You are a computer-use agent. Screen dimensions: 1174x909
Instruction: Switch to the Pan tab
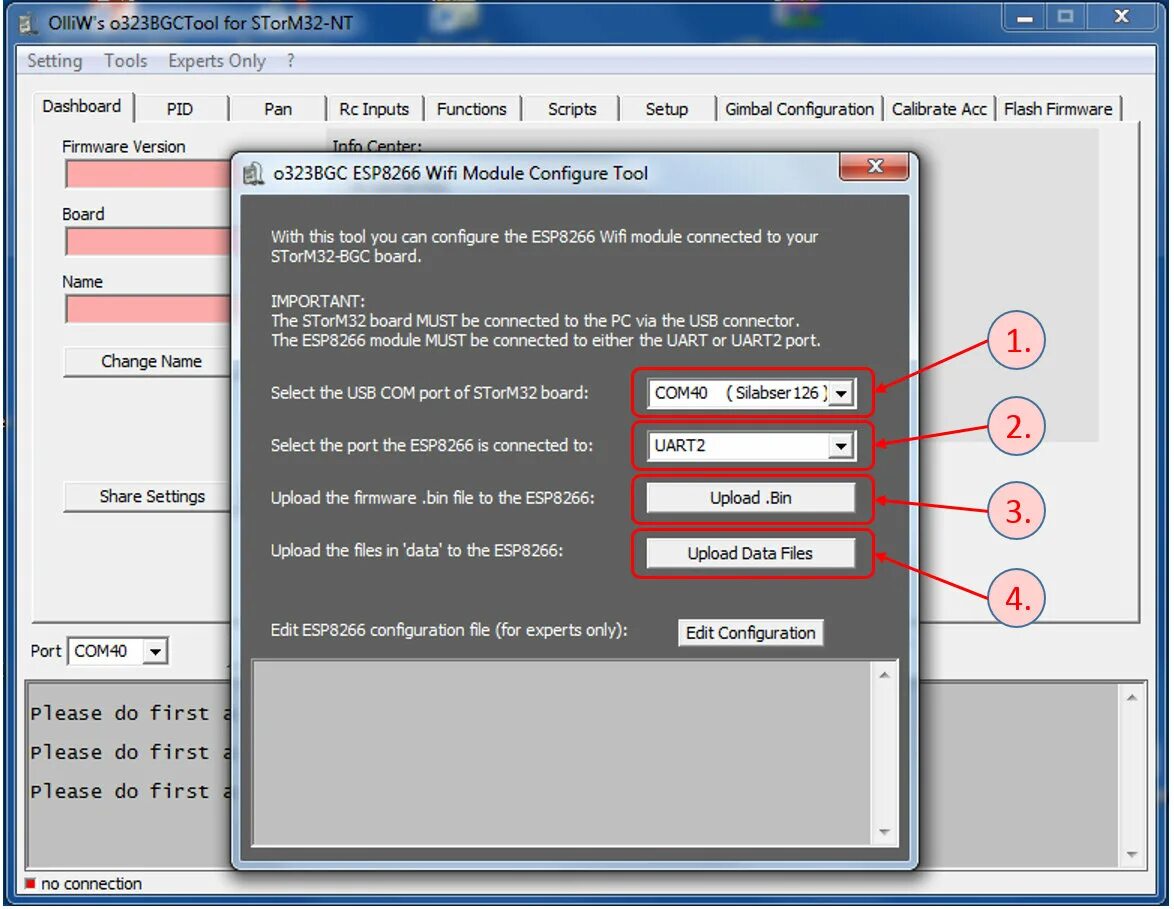point(278,109)
